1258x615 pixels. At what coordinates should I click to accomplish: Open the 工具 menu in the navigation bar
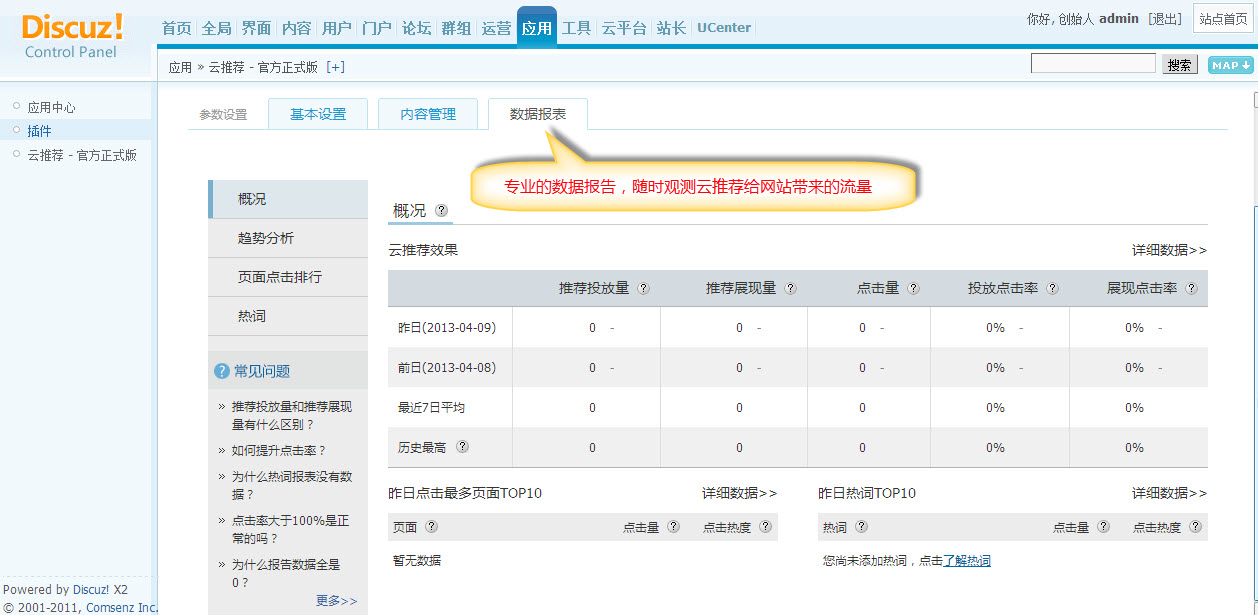click(577, 27)
